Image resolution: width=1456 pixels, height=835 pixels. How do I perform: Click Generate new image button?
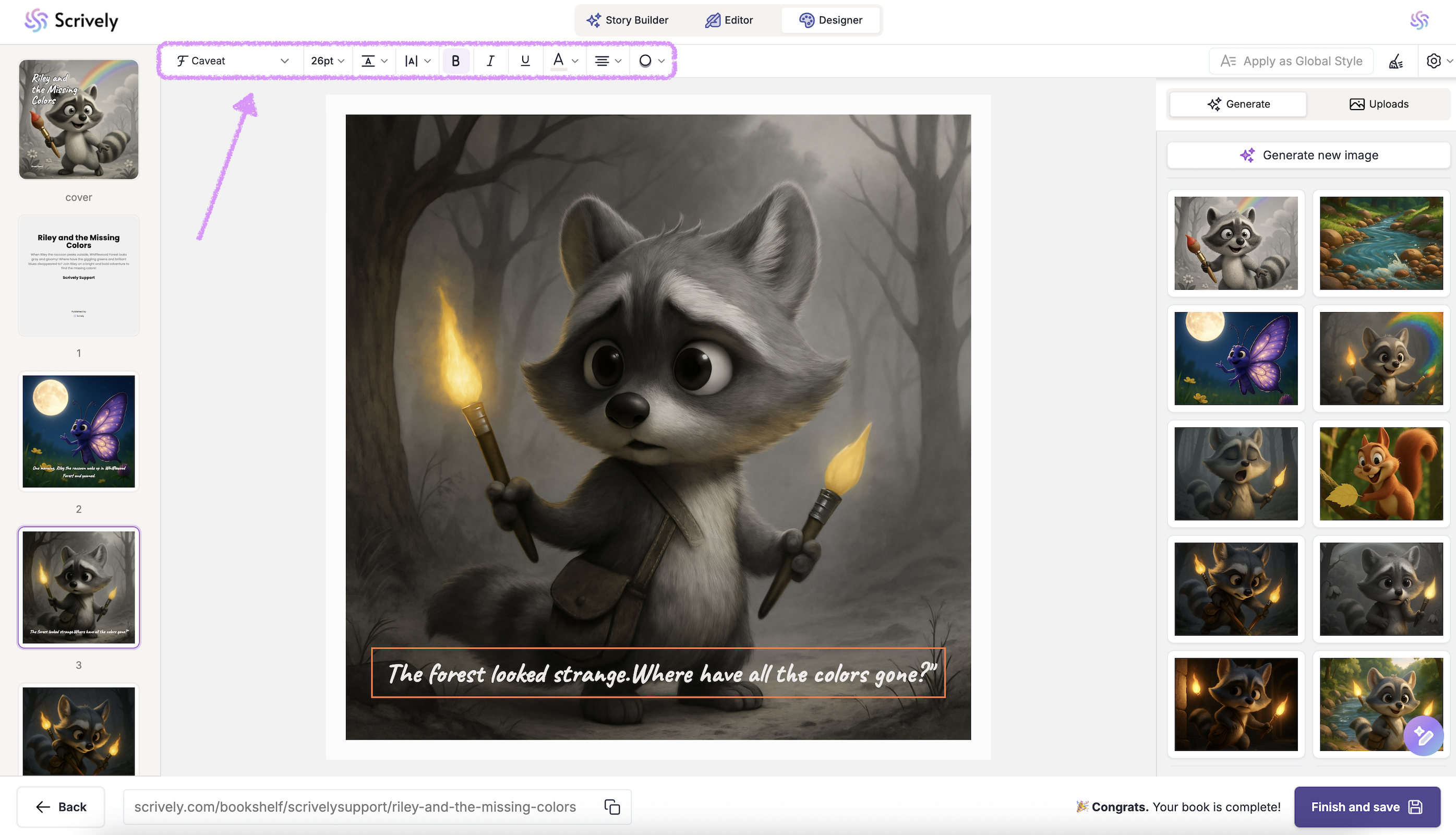(1309, 156)
